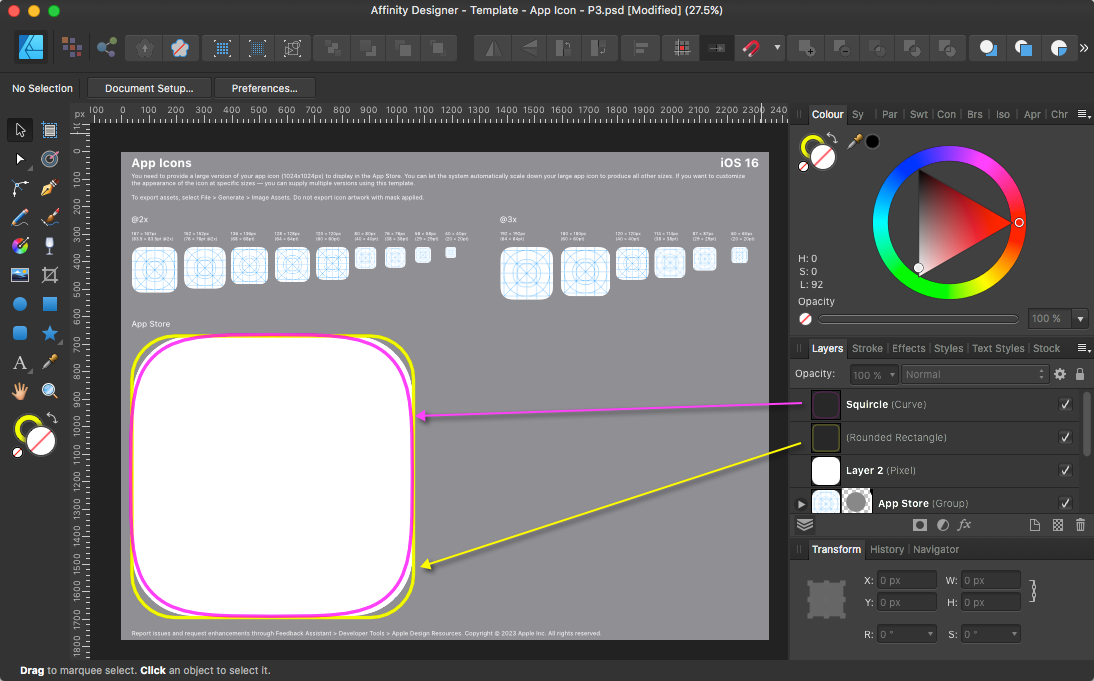
Task: Select the Pen tool
Action: 50,188
